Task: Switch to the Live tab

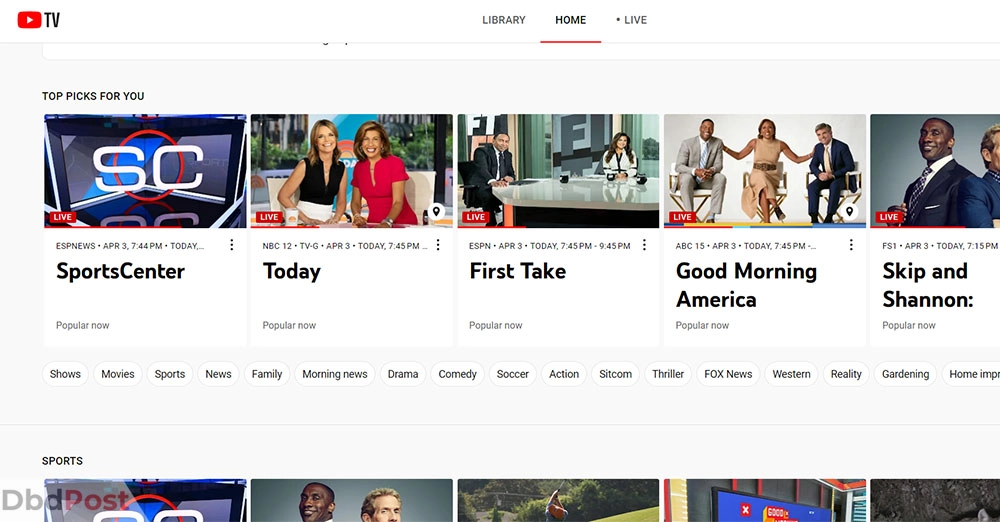Action: (631, 20)
